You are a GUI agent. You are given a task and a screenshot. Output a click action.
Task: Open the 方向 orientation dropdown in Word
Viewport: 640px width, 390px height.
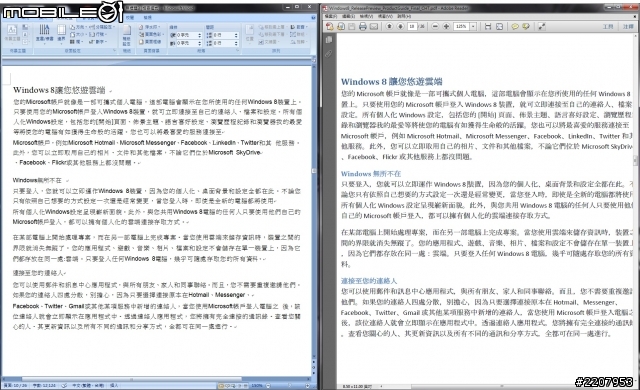(x=78, y=27)
